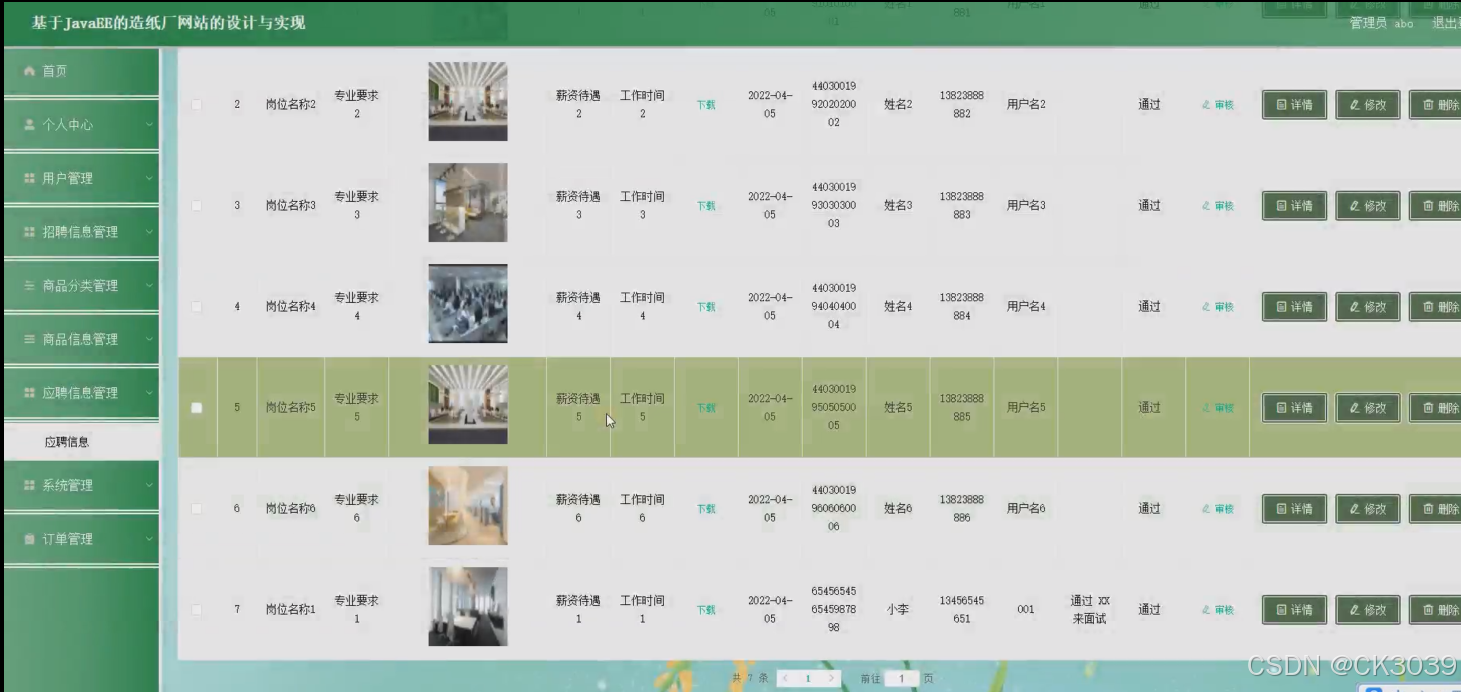Click 修改 edit button for 小李's row
Screen dimensions: 1461x692
[x=1368, y=610]
